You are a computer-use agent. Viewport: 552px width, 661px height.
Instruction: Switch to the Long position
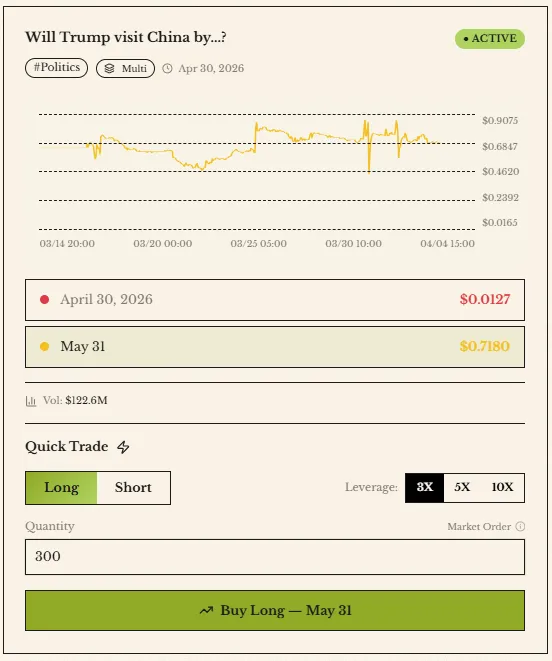tap(62, 488)
